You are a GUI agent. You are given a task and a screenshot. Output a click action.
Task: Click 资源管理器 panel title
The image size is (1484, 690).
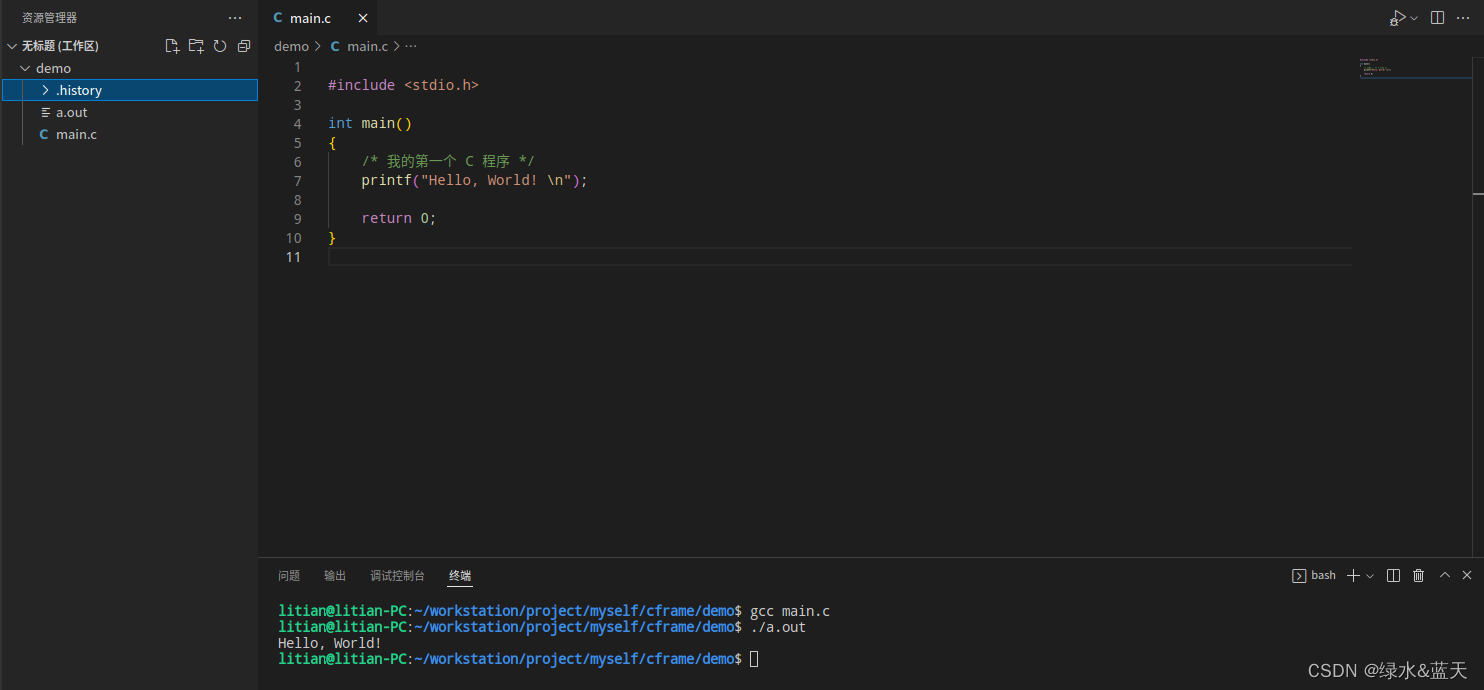pos(49,18)
